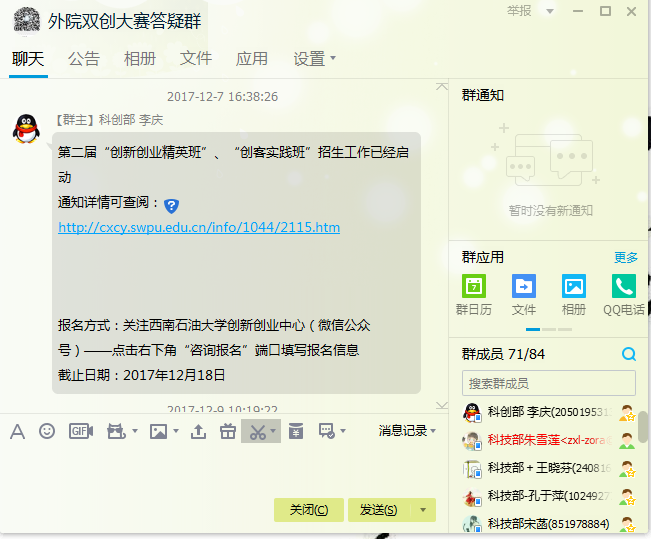Click the gift box icon
Screen dimensions: 651x539
point(228,431)
